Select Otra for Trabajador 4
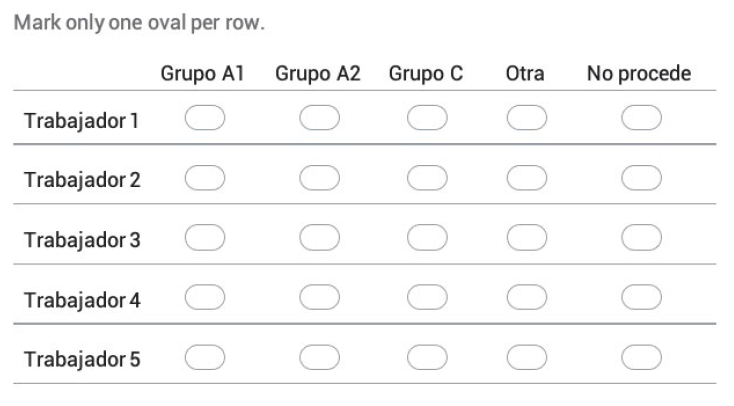The width and height of the screenshot is (734, 406). (x=527, y=297)
